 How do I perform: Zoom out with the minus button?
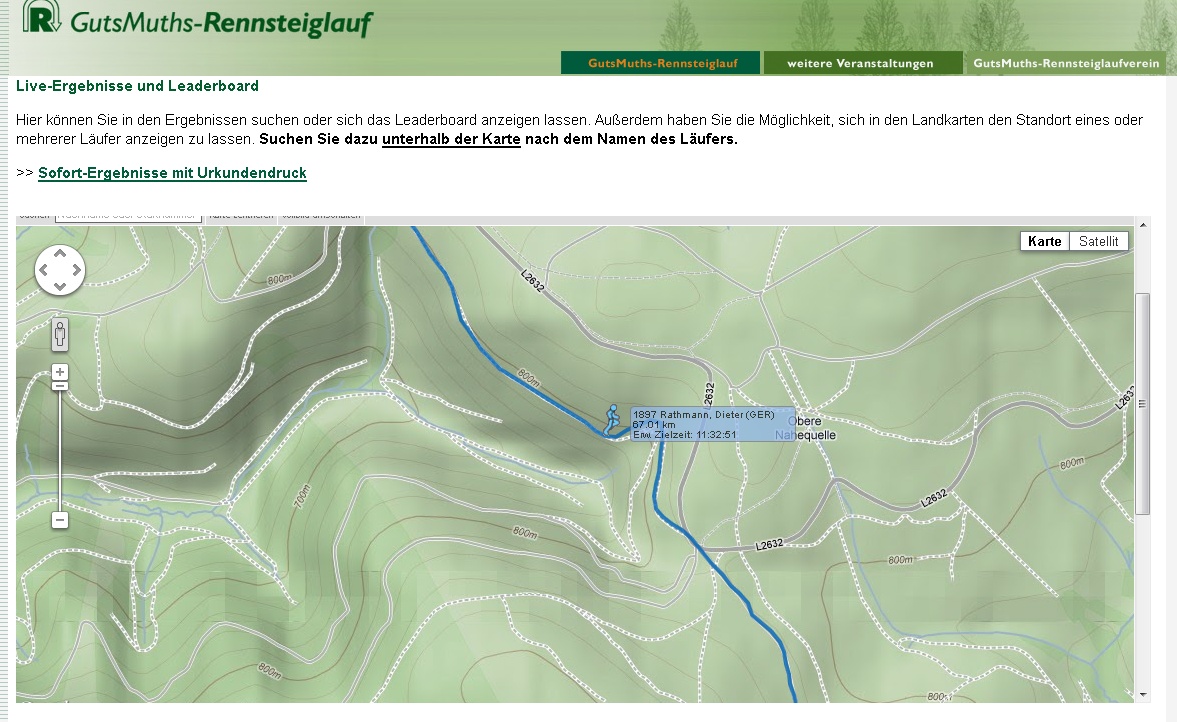(60, 519)
